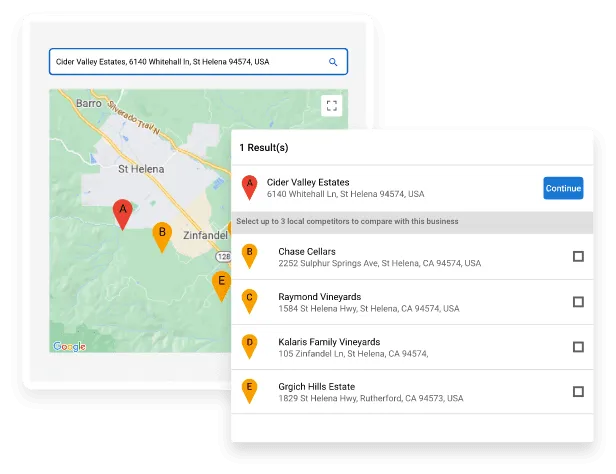Click orange marker B on map
This screenshot has width=616, height=474.
tap(161, 235)
